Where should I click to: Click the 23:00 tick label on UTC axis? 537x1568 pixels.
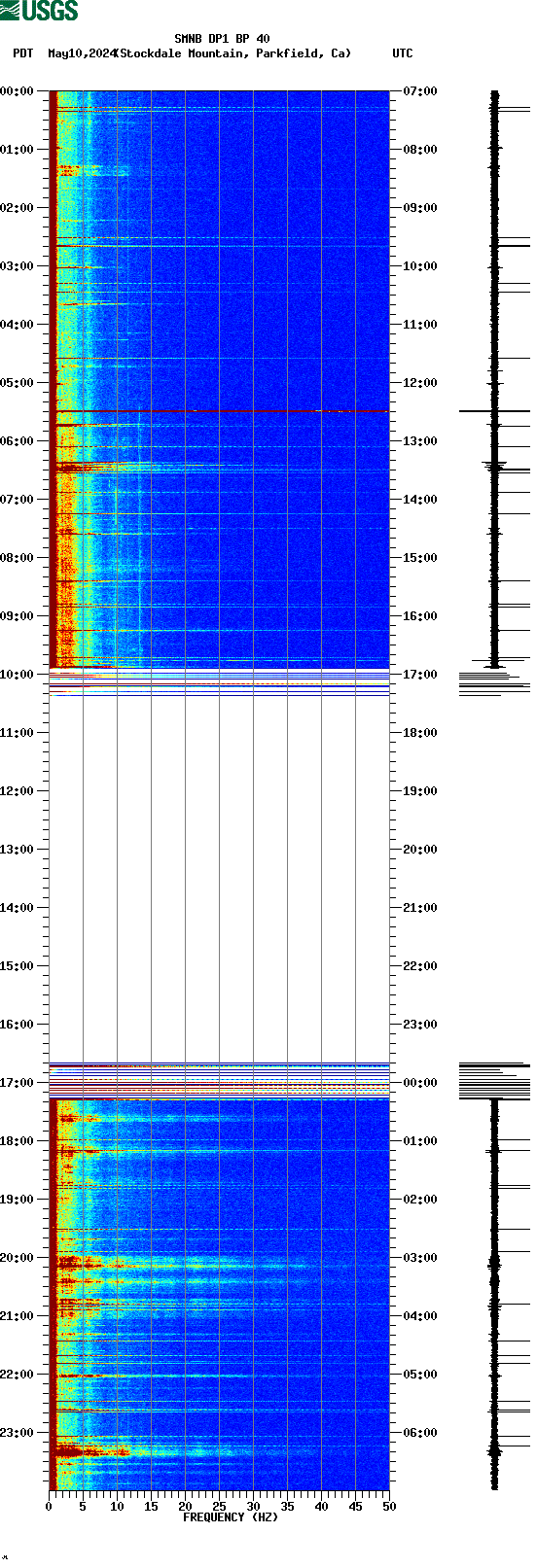420,1025
